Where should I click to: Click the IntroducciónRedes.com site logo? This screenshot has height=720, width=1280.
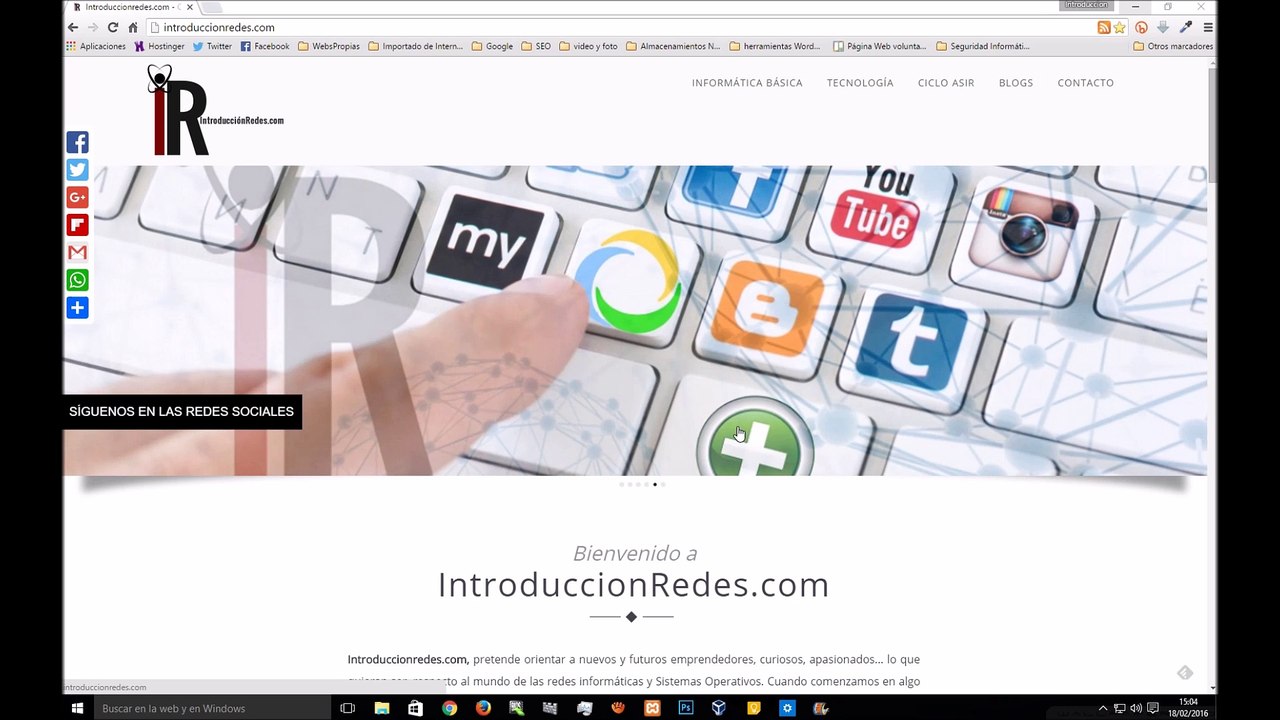215,110
